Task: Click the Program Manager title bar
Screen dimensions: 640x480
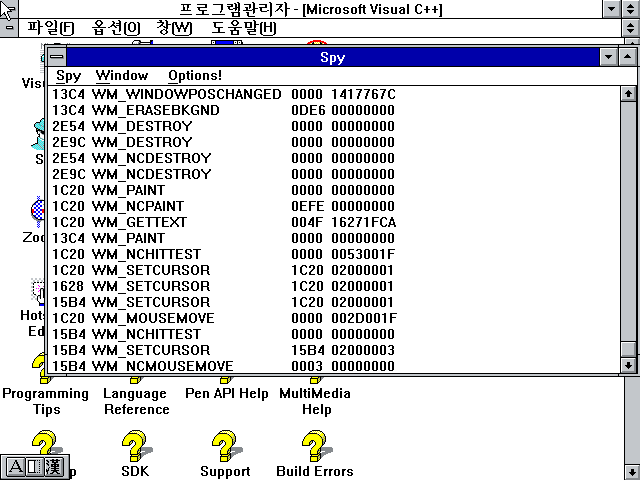Action: click(311, 9)
